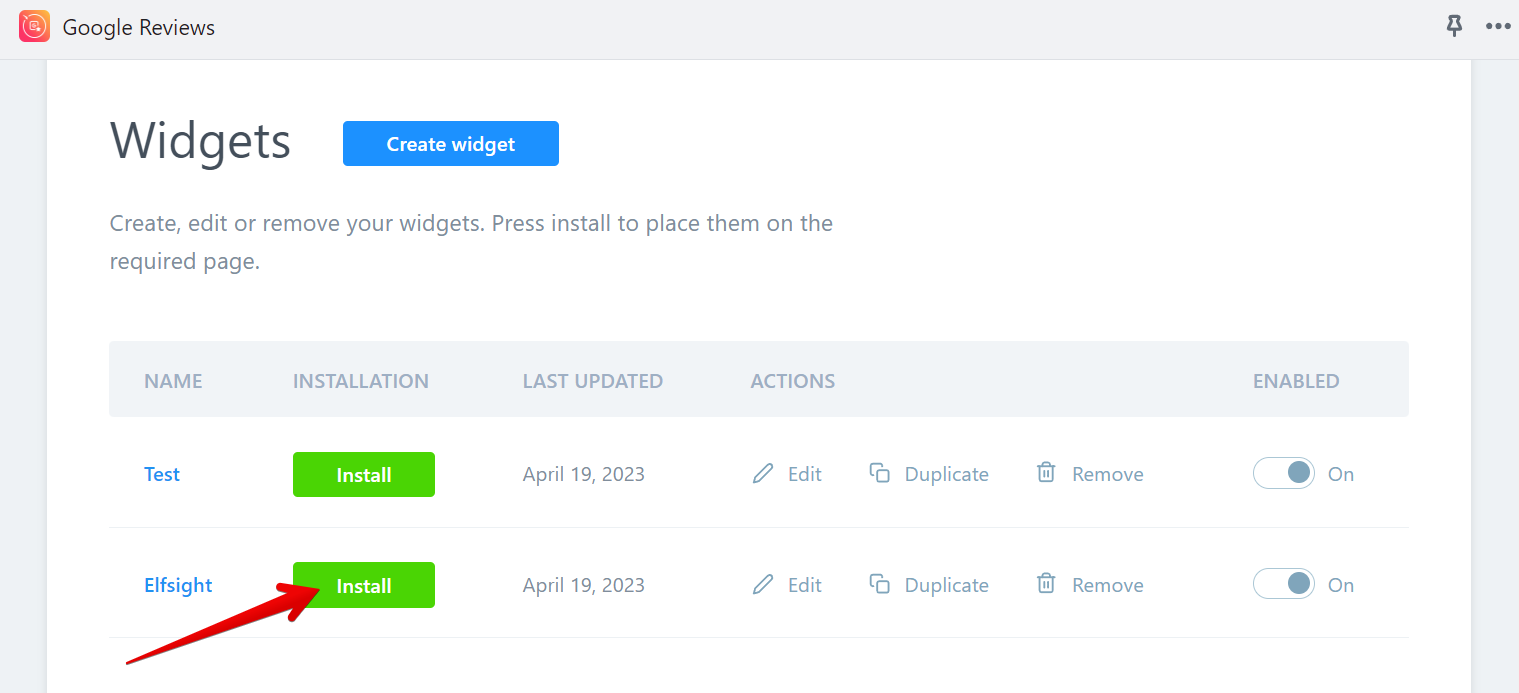
Task: Click the Duplicate icon for Test widget
Action: 880,473
